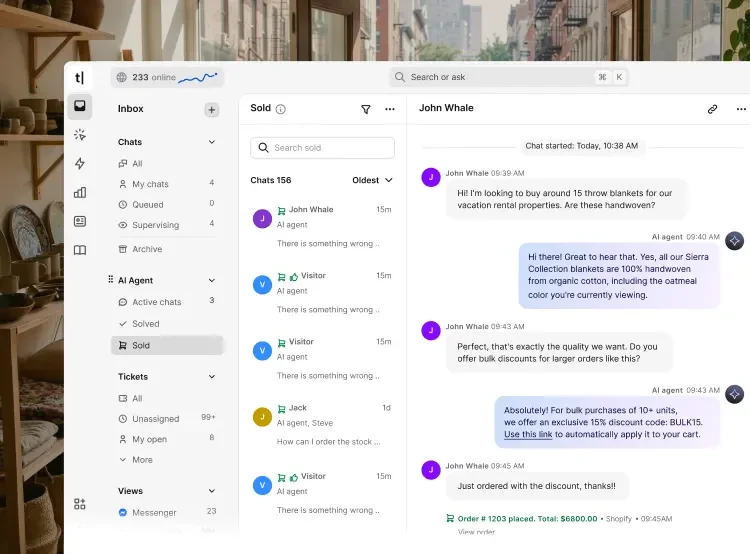The height and width of the screenshot is (554, 750).
Task: Open three-dot menu in John Whale chat header
Action: [x=741, y=109]
